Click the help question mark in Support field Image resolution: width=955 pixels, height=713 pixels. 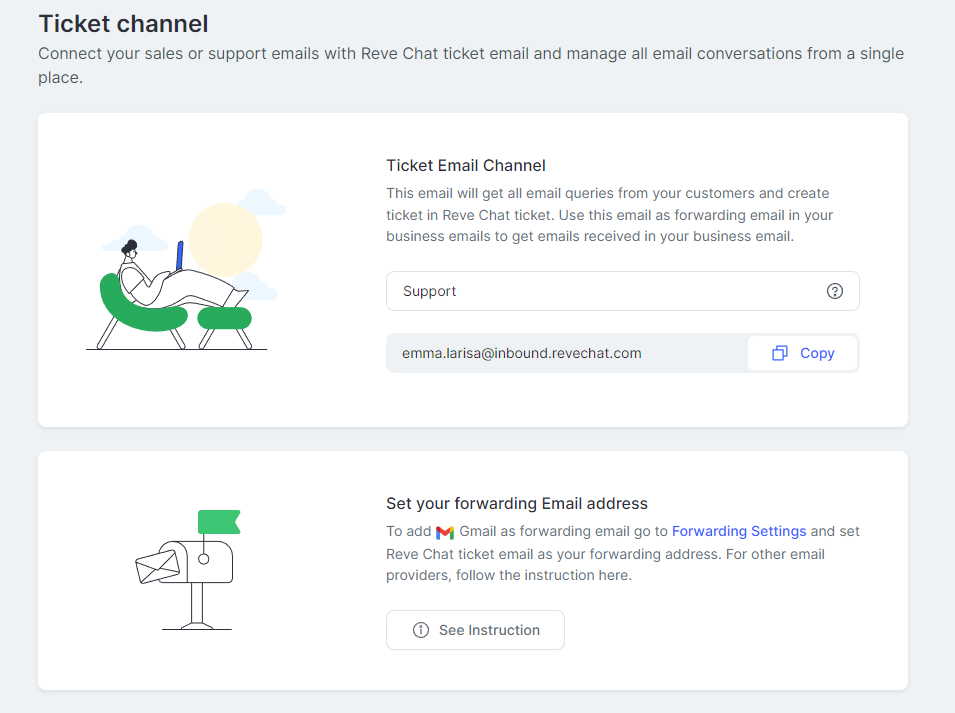[834, 291]
